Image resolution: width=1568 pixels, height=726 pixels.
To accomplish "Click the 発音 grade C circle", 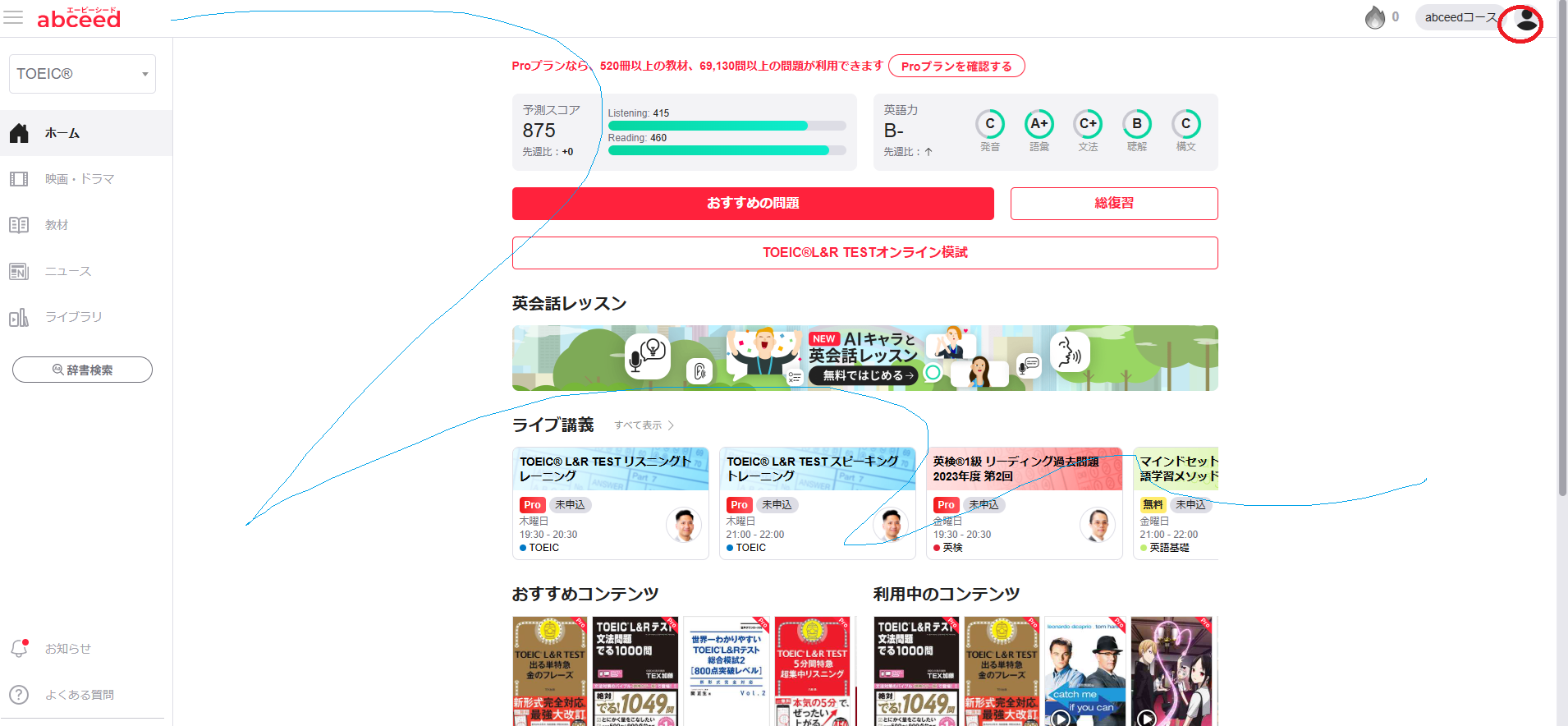I will pos(990,124).
